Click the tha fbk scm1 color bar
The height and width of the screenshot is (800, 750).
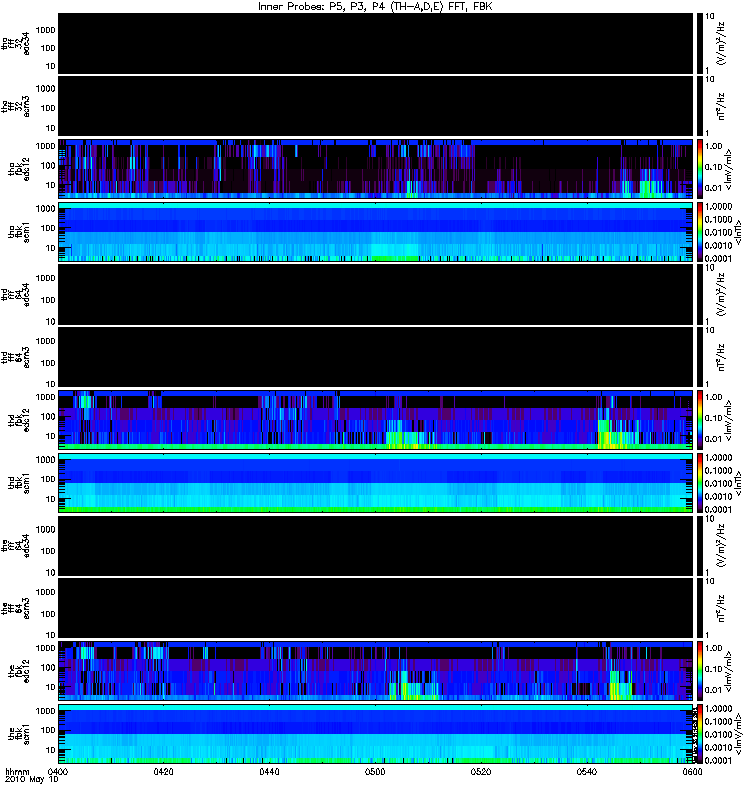click(x=700, y=232)
